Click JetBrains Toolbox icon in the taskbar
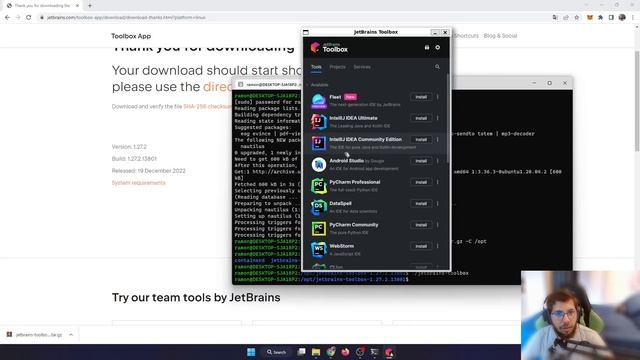This screenshot has width=640, height=360. pos(389,352)
